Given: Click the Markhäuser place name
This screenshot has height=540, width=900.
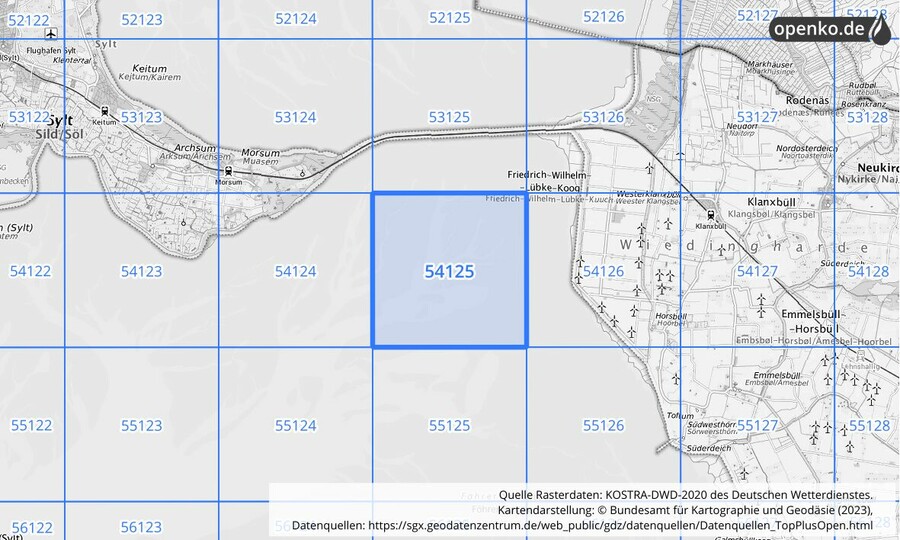Looking at the screenshot, I should [770, 65].
